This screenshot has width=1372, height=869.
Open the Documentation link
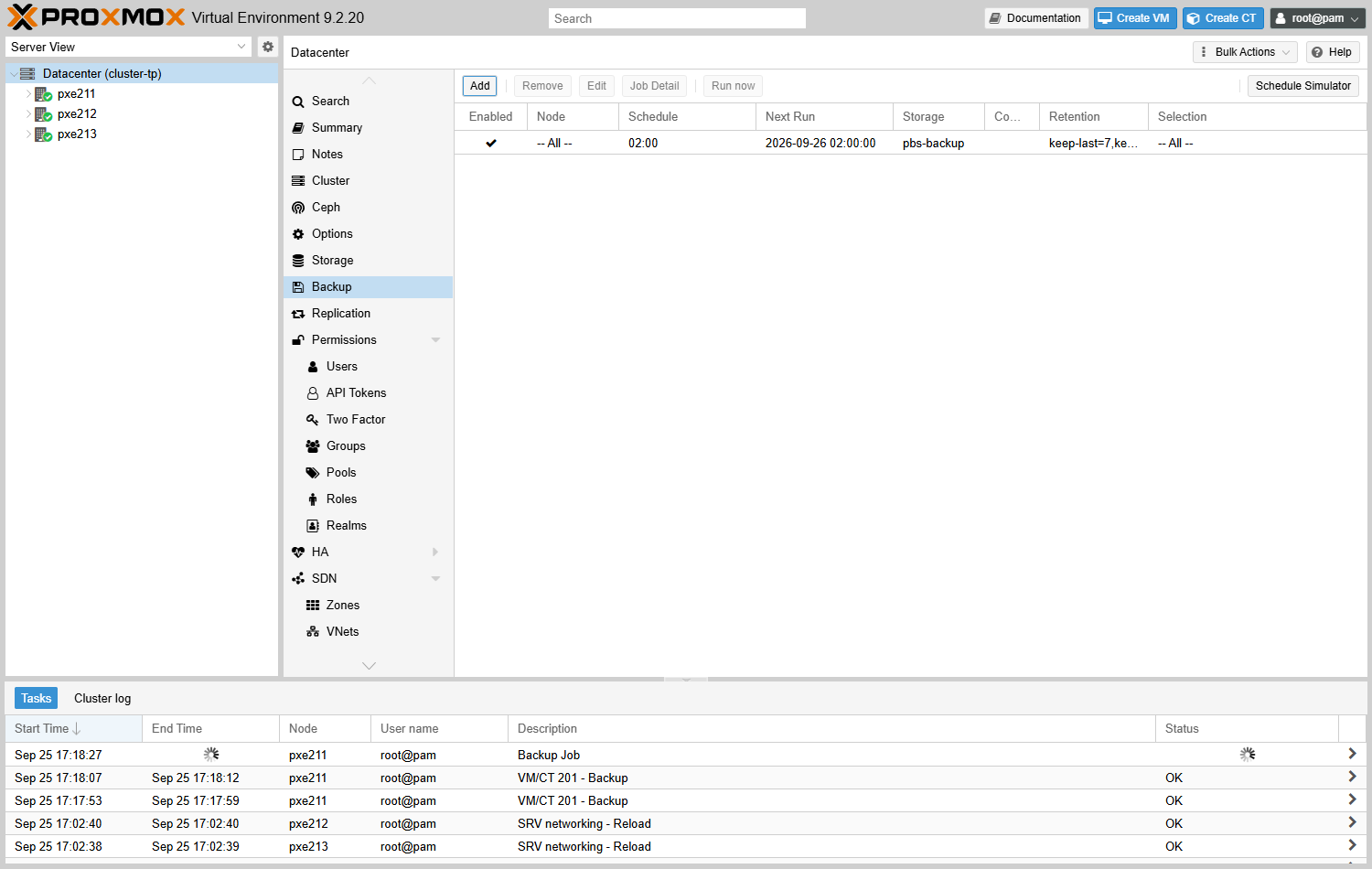[1036, 18]
